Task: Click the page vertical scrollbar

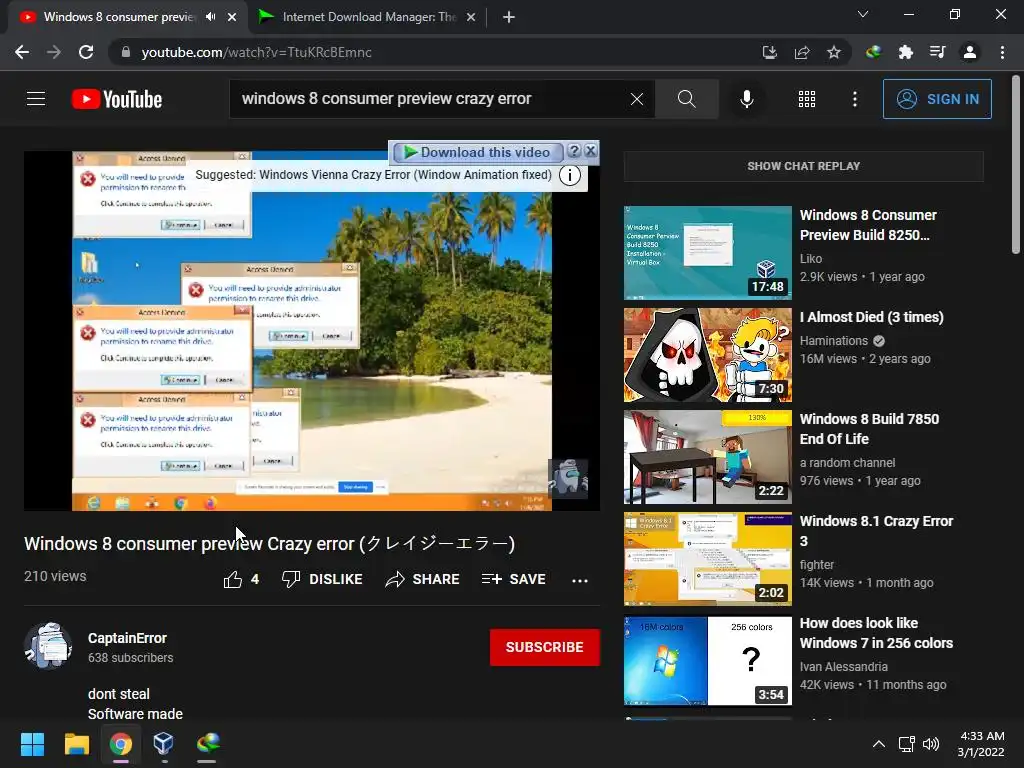Action: coord(1016,163)
